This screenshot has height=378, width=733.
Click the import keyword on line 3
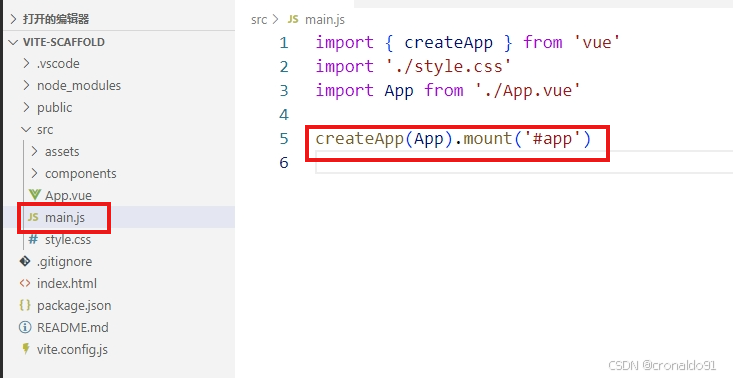pyautogui.click(x=345, y=90)
